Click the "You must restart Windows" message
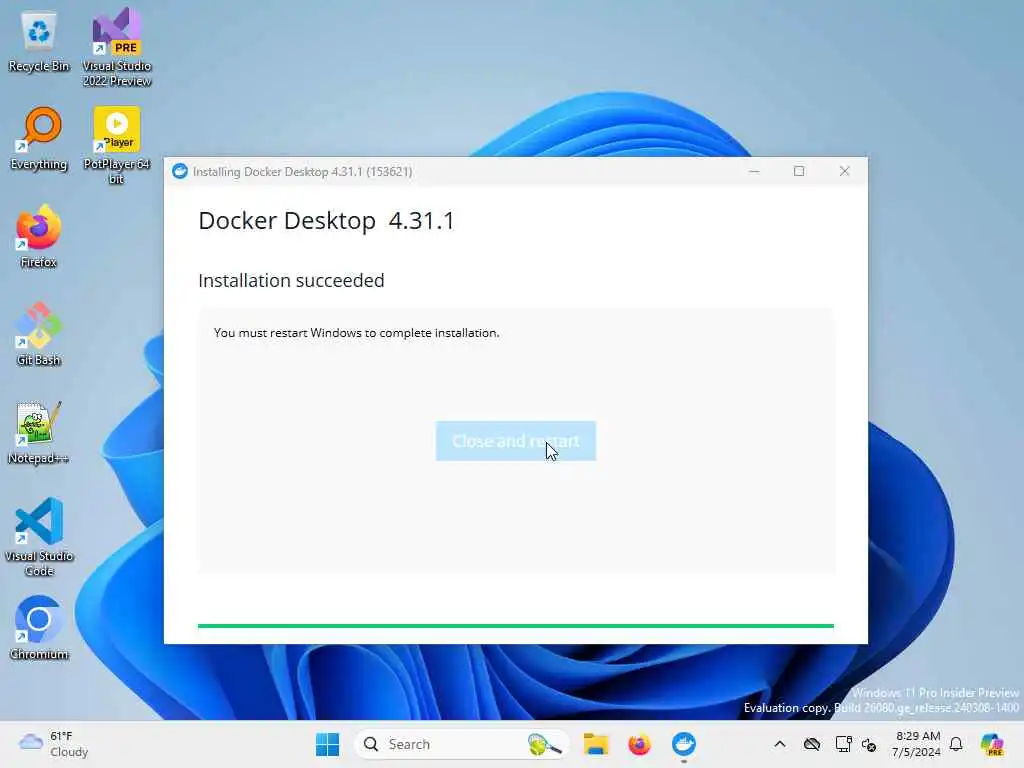The image size is (1024, 768). pos(357,333)
